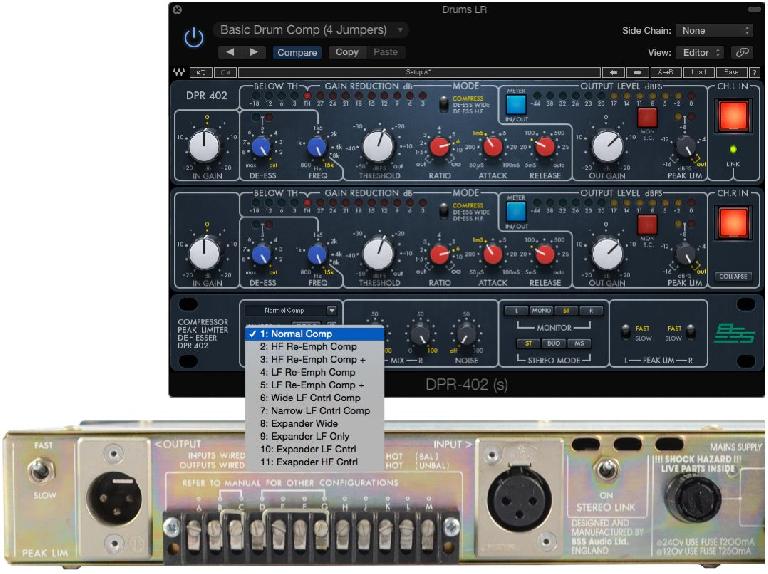Image resolution: width=768 pixels, height=574 pixels.
Task: Toggle top channel red CH.IN button
Action: click(733, 116)
